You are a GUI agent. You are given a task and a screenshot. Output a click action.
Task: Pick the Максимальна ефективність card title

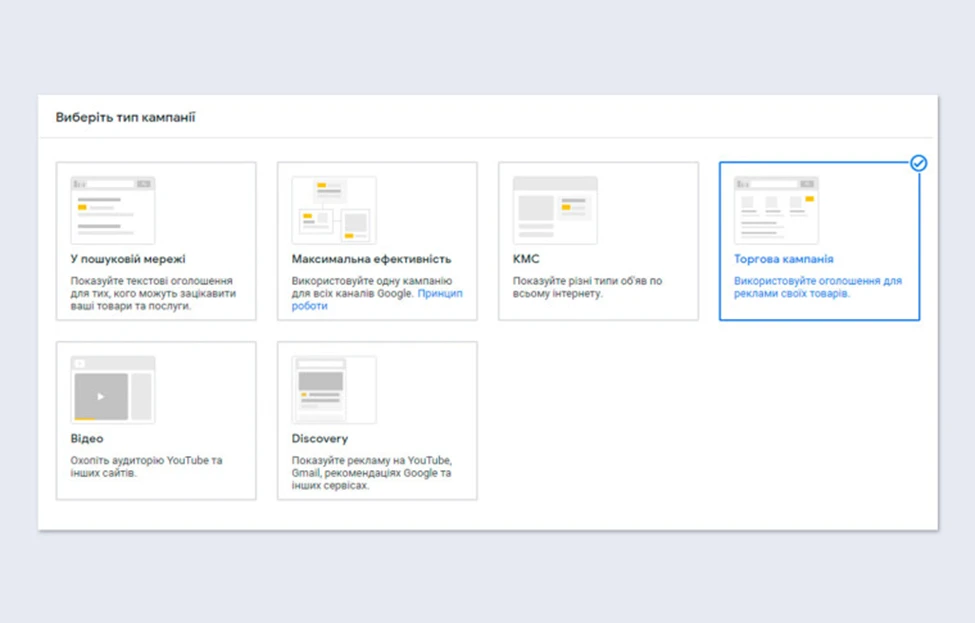371,259
